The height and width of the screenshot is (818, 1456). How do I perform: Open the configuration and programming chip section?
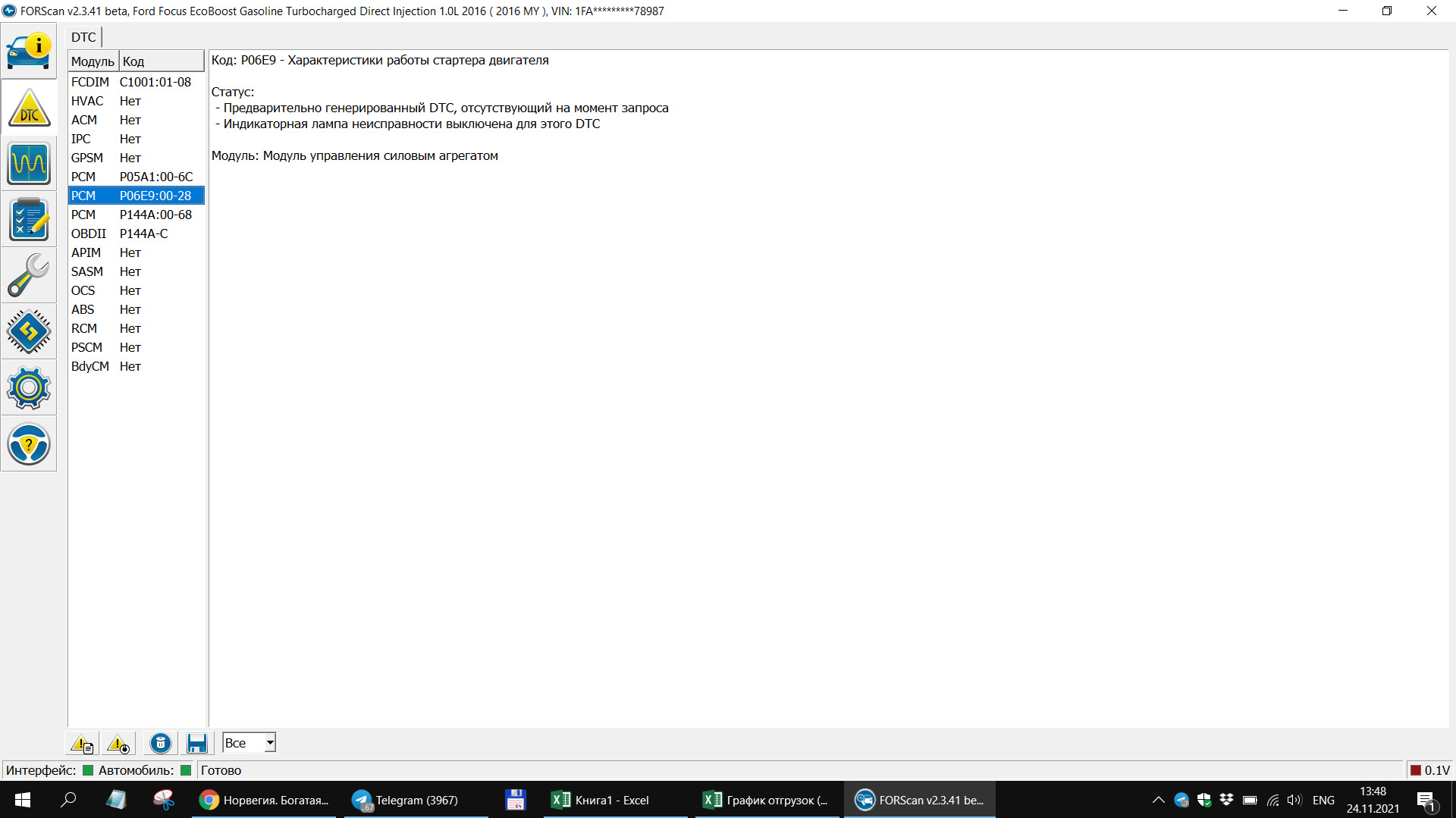(x=29, y=332)
